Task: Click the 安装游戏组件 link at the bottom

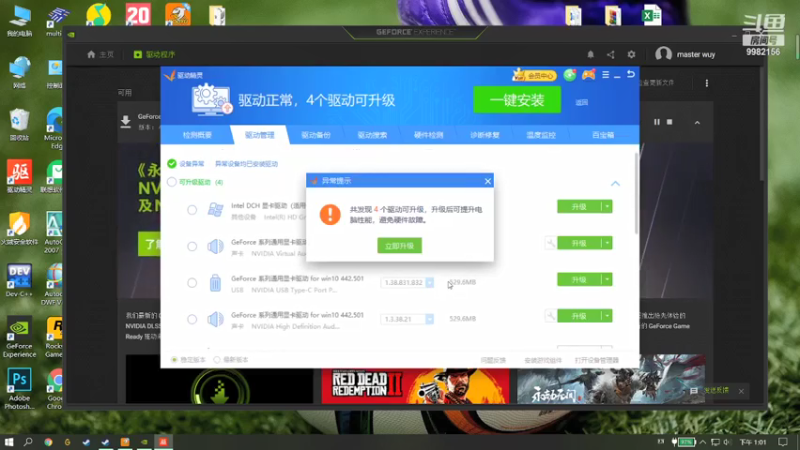Action: pos(543,360)
